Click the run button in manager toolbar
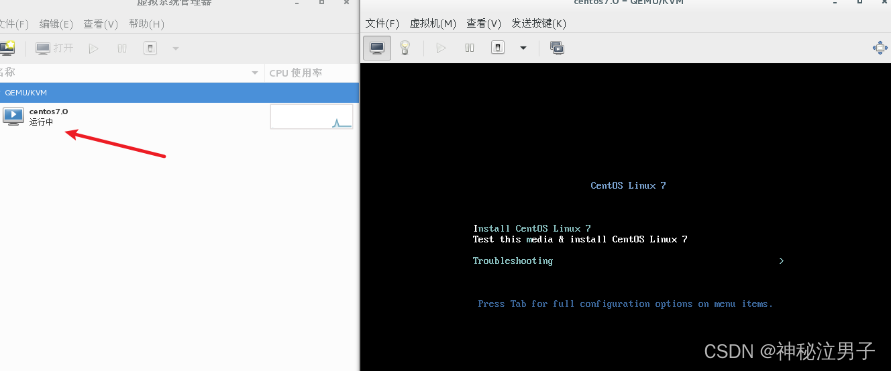 pyautogui.click(x=94, y=48)
